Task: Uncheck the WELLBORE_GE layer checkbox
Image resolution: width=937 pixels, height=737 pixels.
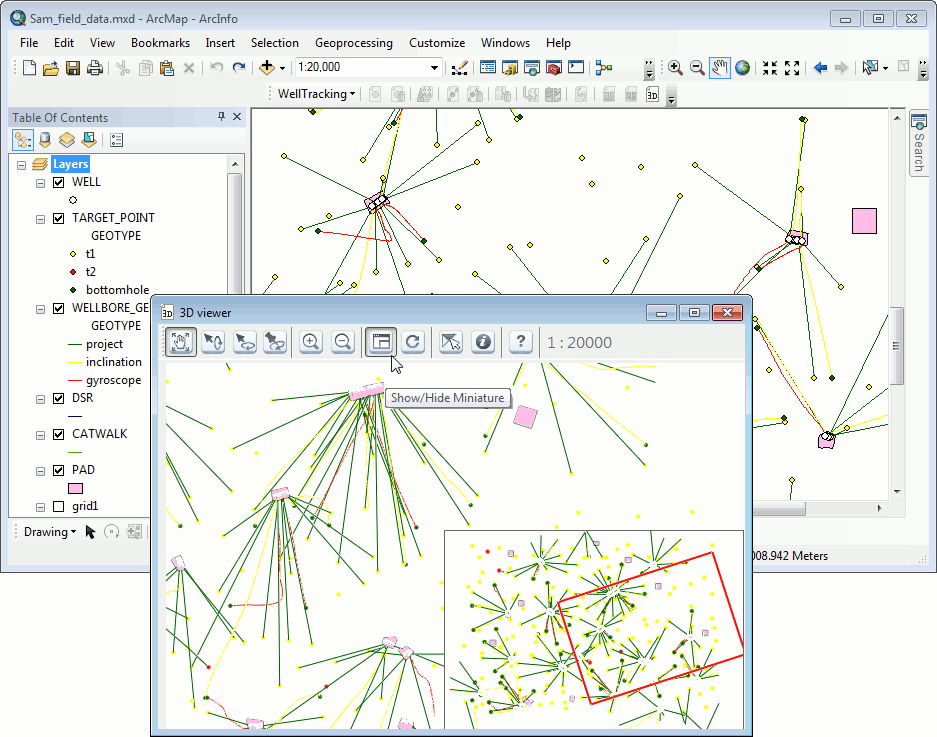Action: 59,308
